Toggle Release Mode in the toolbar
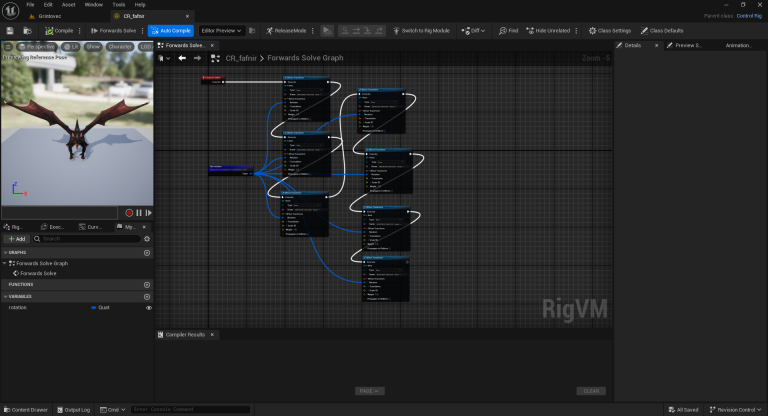Image resolution: width=768 pixels, height=416 pixels. point(290,31)
